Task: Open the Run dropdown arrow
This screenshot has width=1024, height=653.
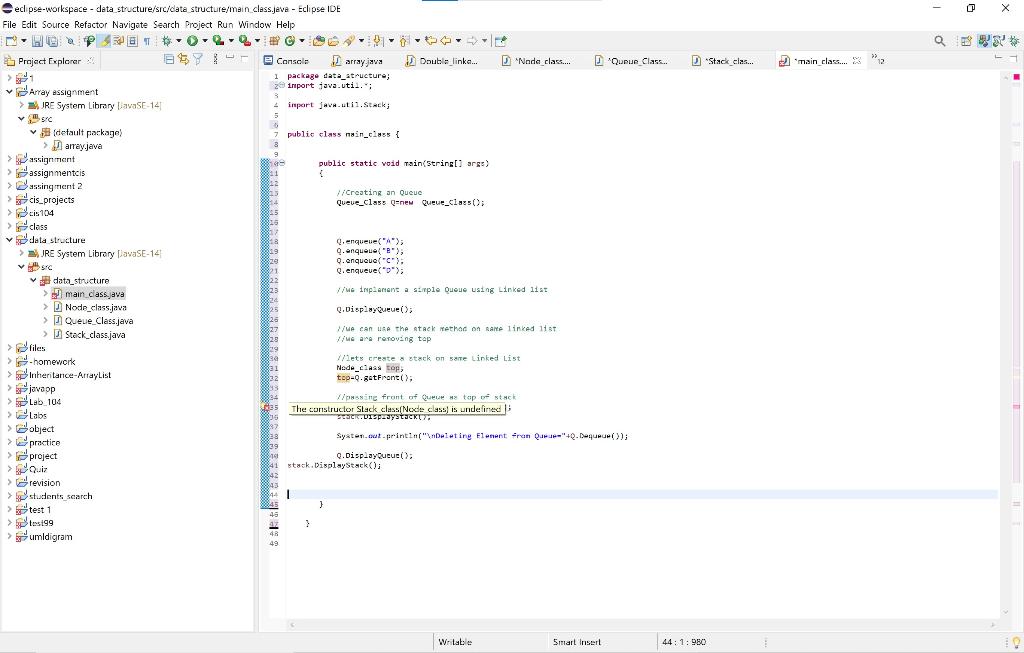Action: (x=204, y=41)
